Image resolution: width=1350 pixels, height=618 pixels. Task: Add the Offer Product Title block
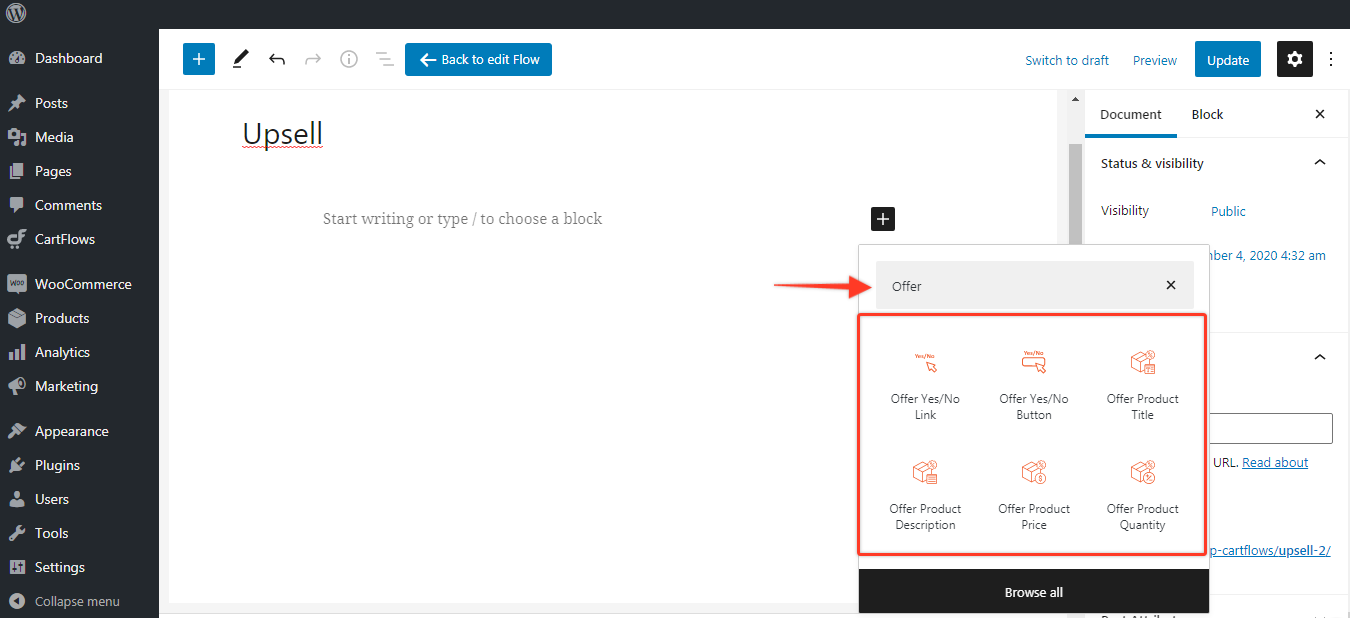click(1142, 385)
